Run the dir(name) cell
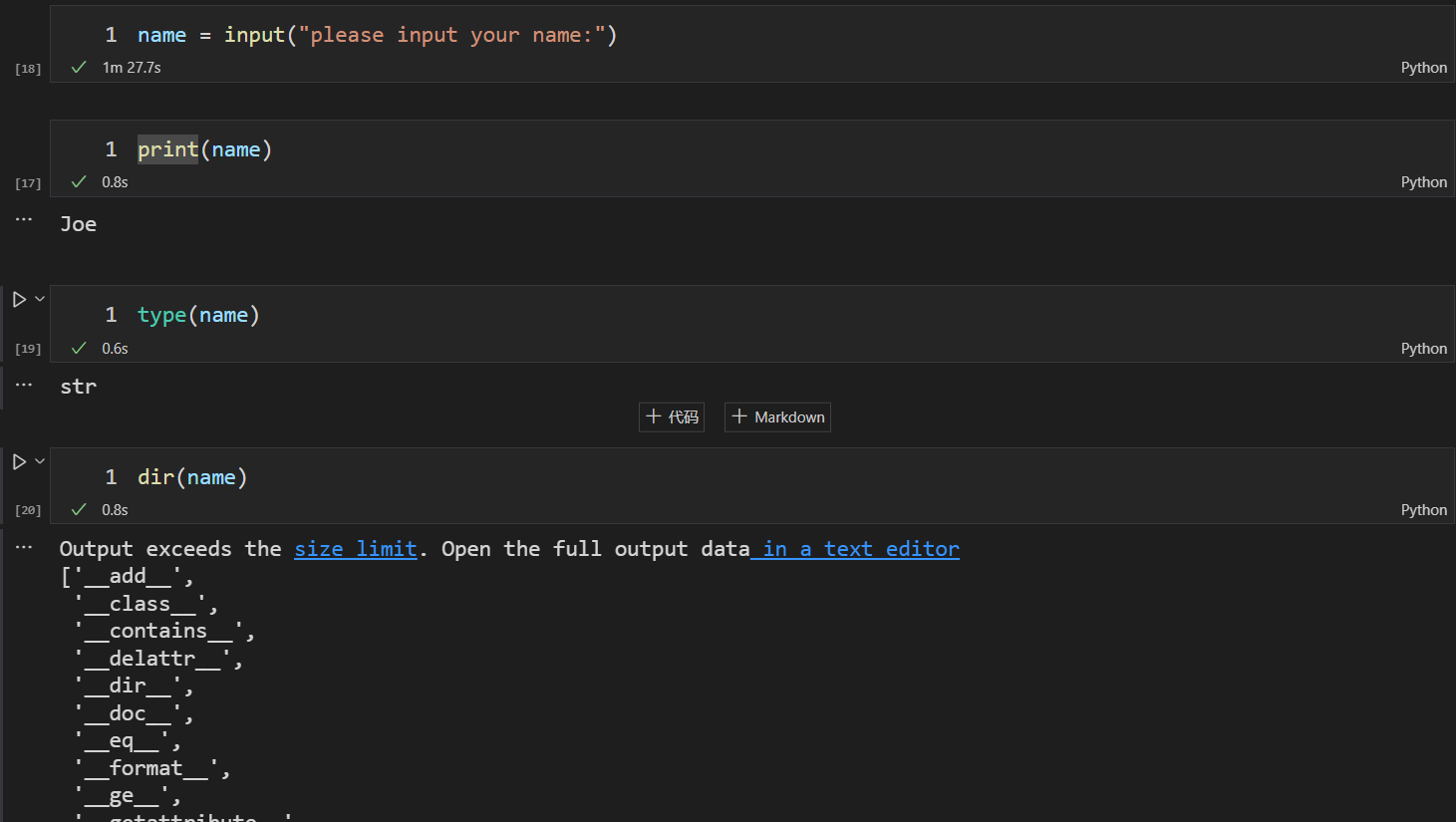The image size is (1456, 822). 19,461
